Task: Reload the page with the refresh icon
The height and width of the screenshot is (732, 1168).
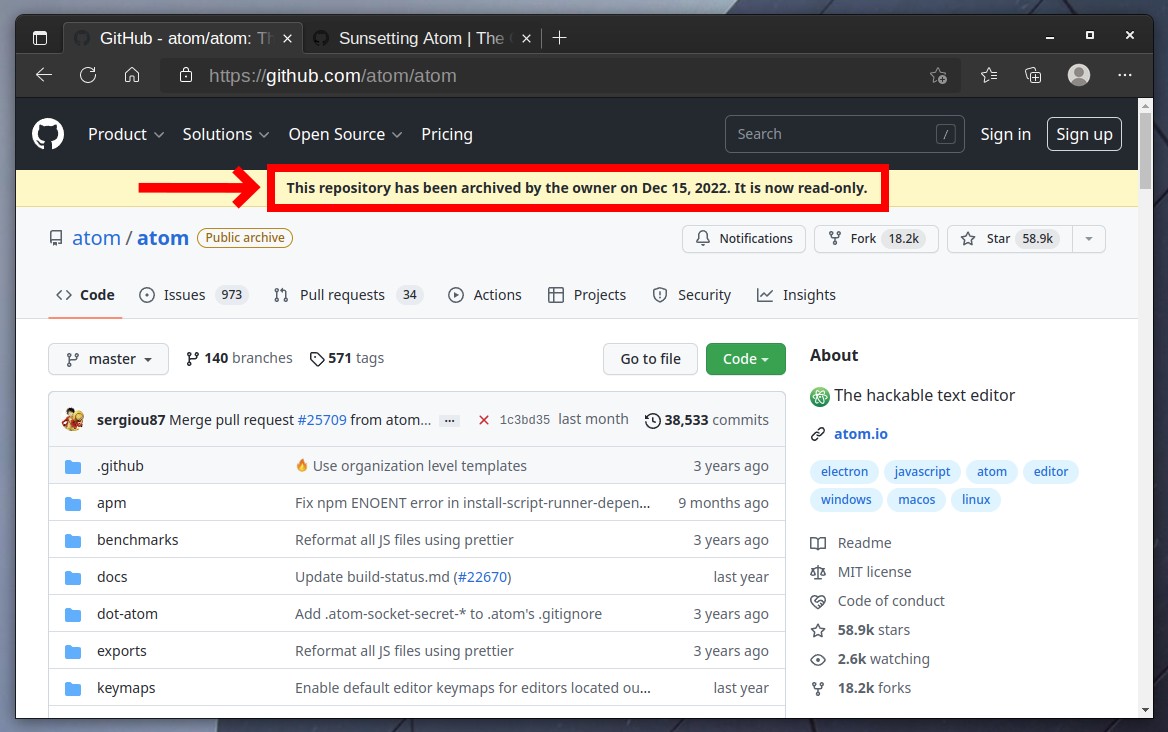Action: pyautogui.click(x=88, y=75)
